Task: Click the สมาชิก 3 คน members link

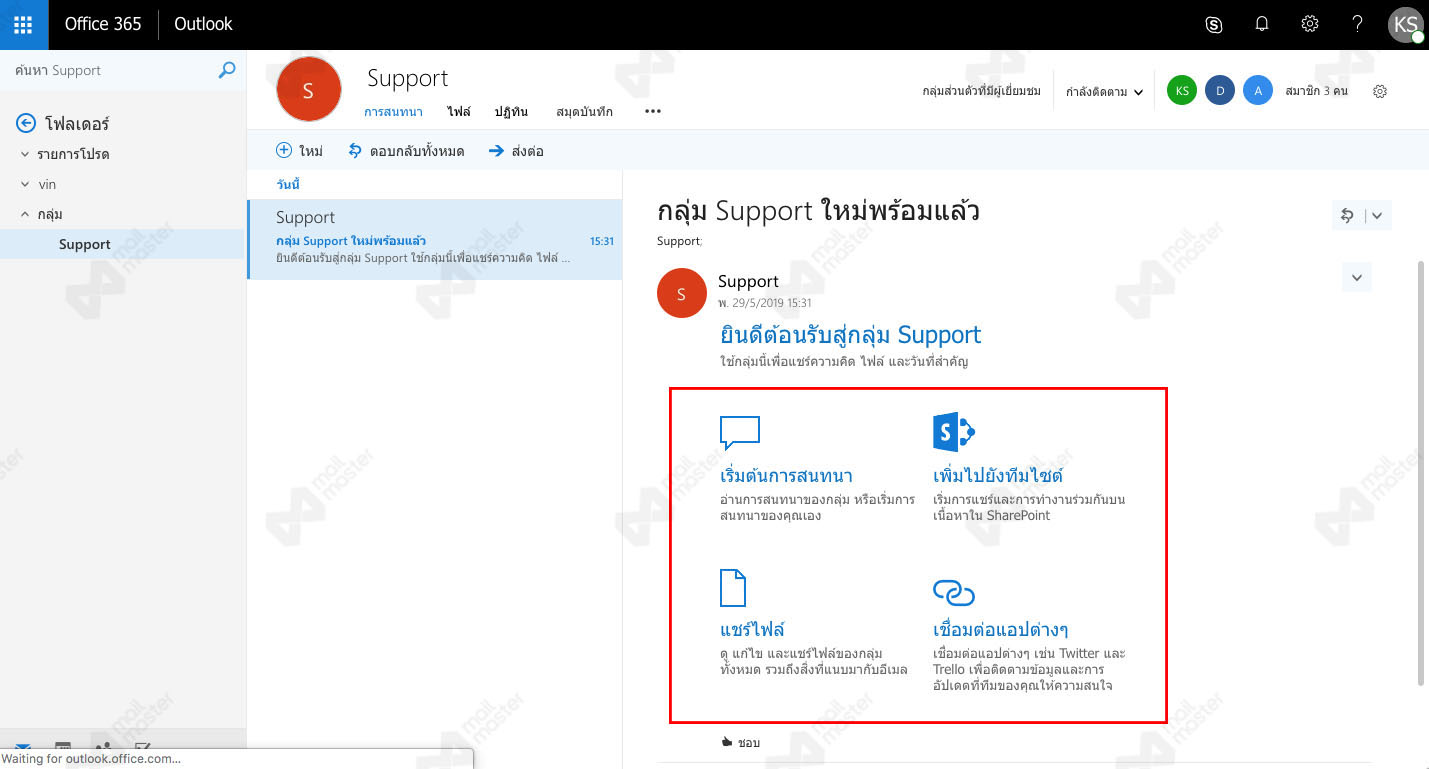Action: click(1316, 91)
